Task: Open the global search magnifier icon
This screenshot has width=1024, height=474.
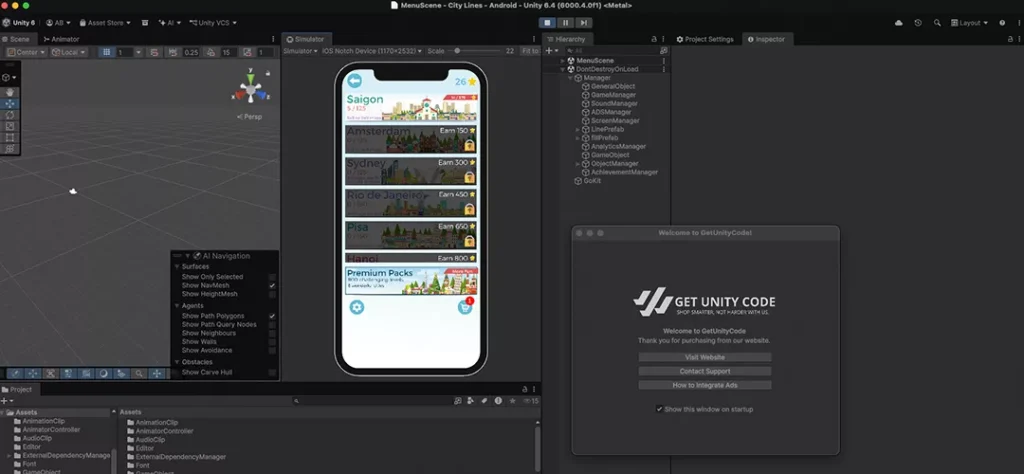Action: click(937, 23)
